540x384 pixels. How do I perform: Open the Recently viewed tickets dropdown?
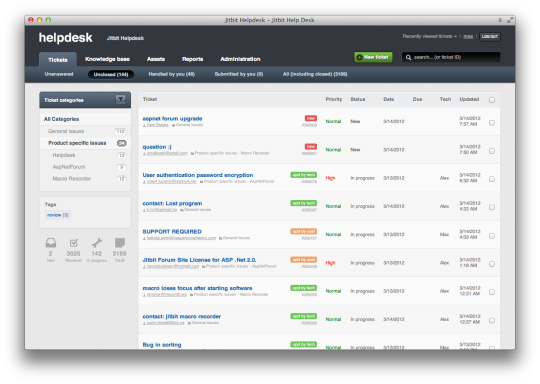[x=429, y=36]
